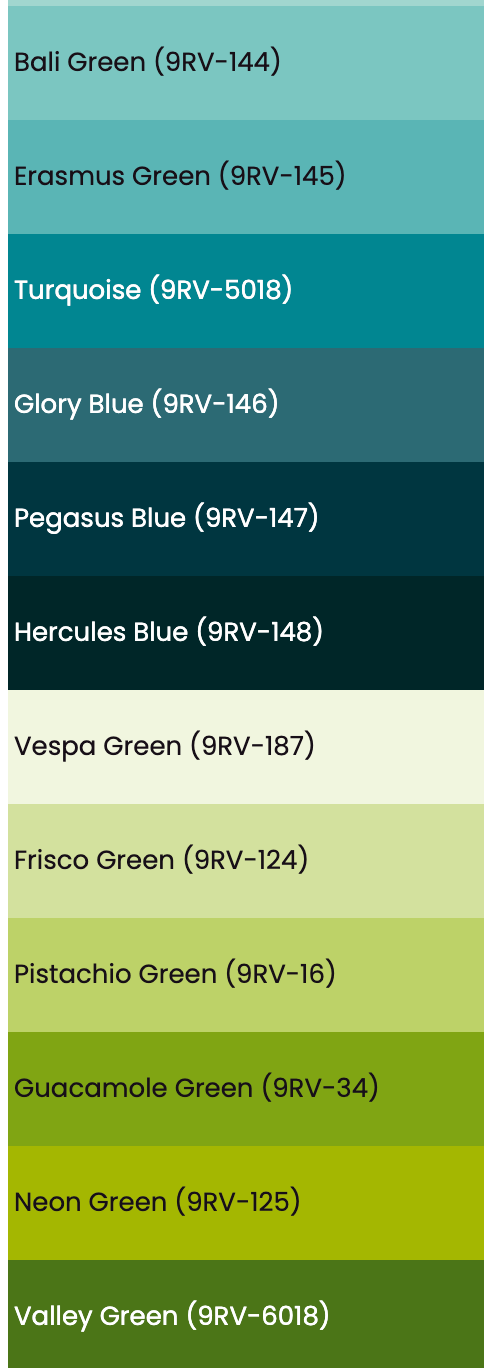This screenshot has height=1368, width=484.
Task: Pick the Turquoise (9RV-5018) swatch
Action: click(246, 291)
